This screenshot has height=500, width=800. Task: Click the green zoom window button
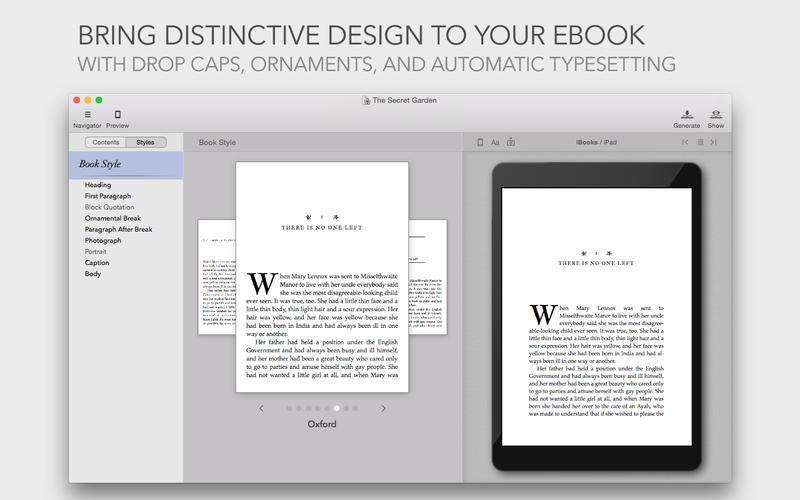click(99, 100)
